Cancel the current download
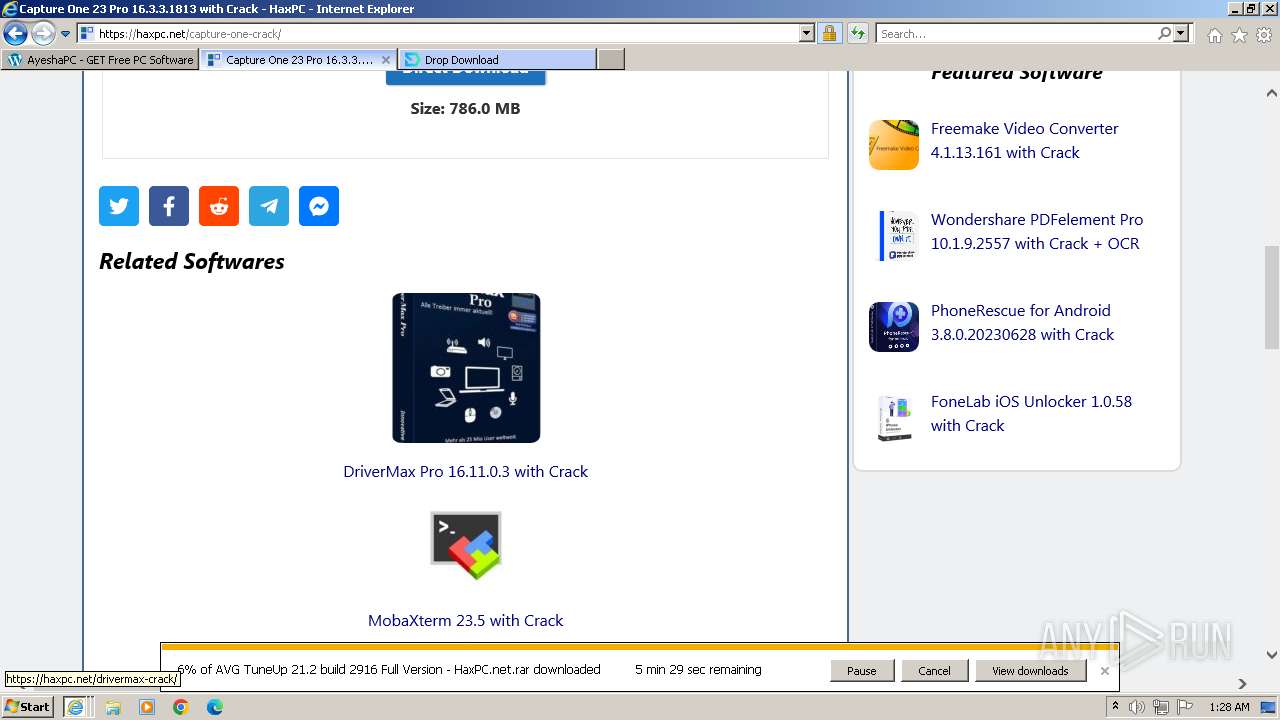The height and width of the screenshot is (720, 1280). [x=934, y=671]
